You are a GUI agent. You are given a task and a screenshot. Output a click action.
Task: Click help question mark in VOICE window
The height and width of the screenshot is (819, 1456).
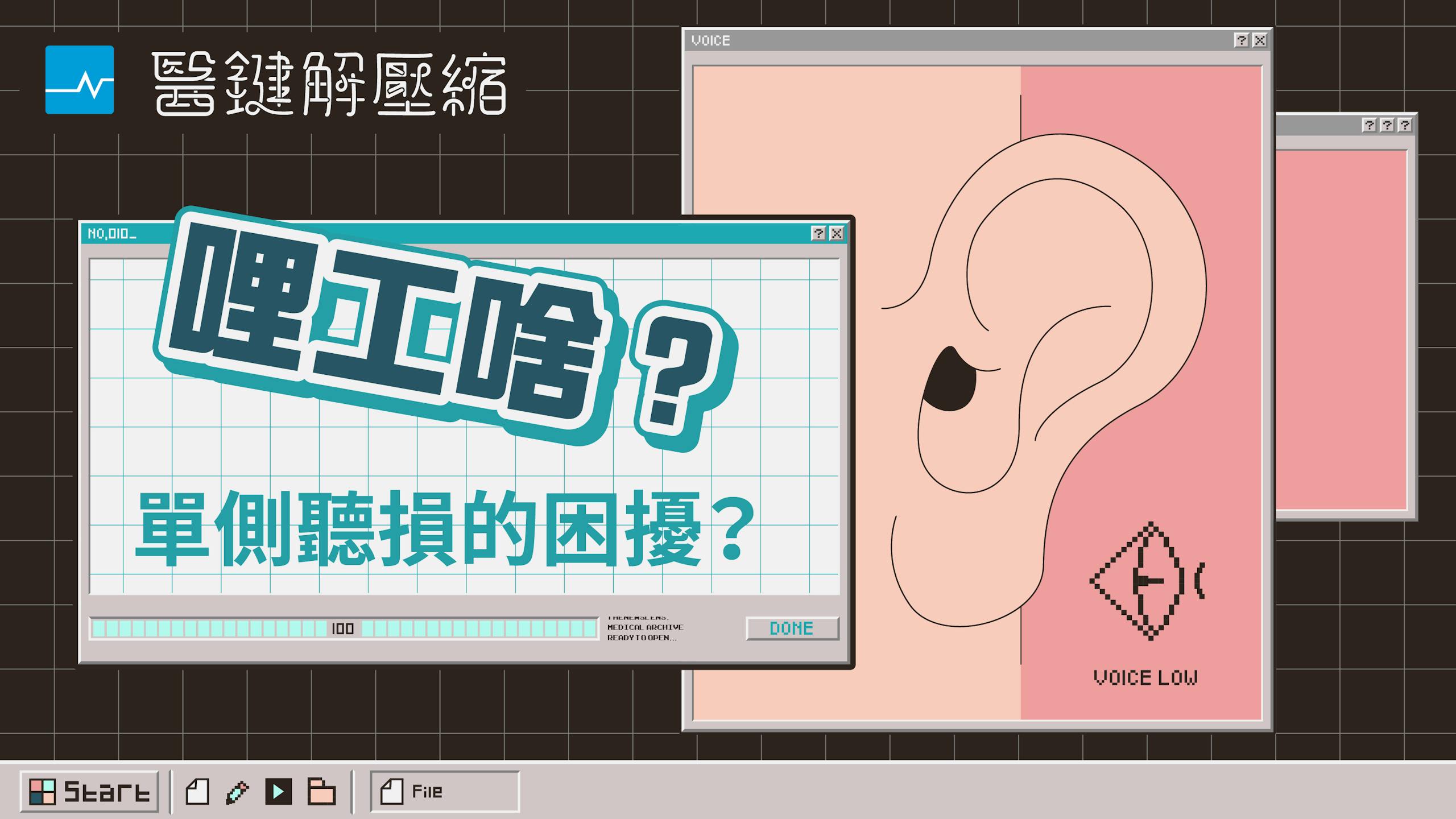click(x=1241, y=40)
